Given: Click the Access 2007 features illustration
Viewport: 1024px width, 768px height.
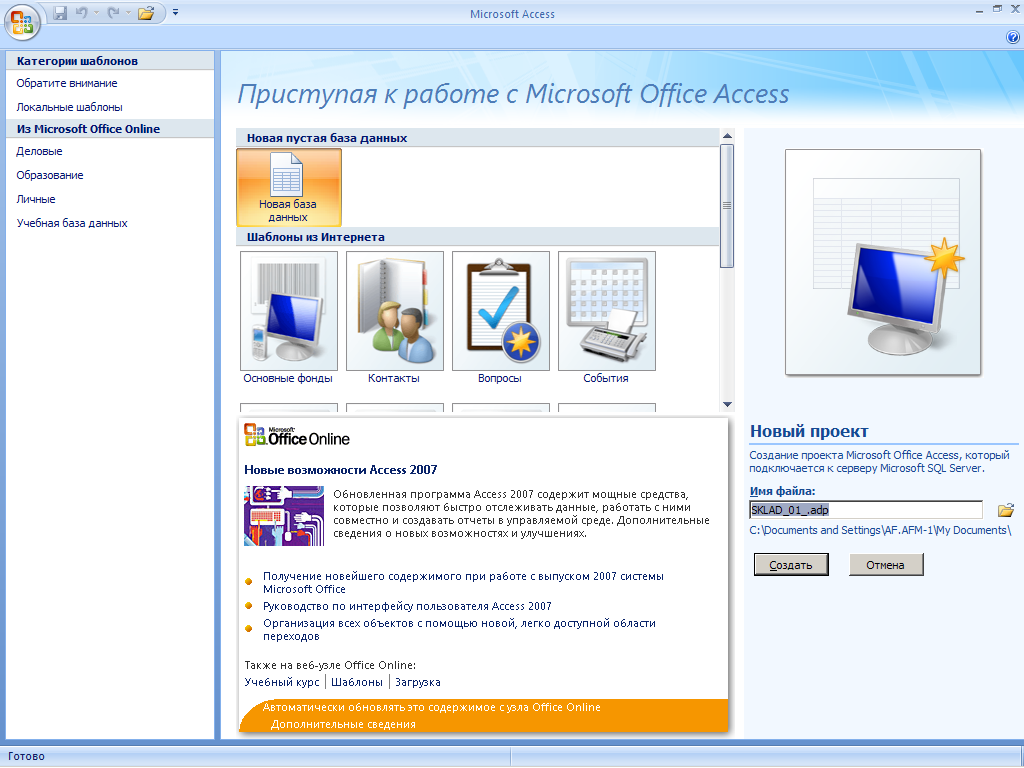Looking at the screenshot, I should (283, 516).
